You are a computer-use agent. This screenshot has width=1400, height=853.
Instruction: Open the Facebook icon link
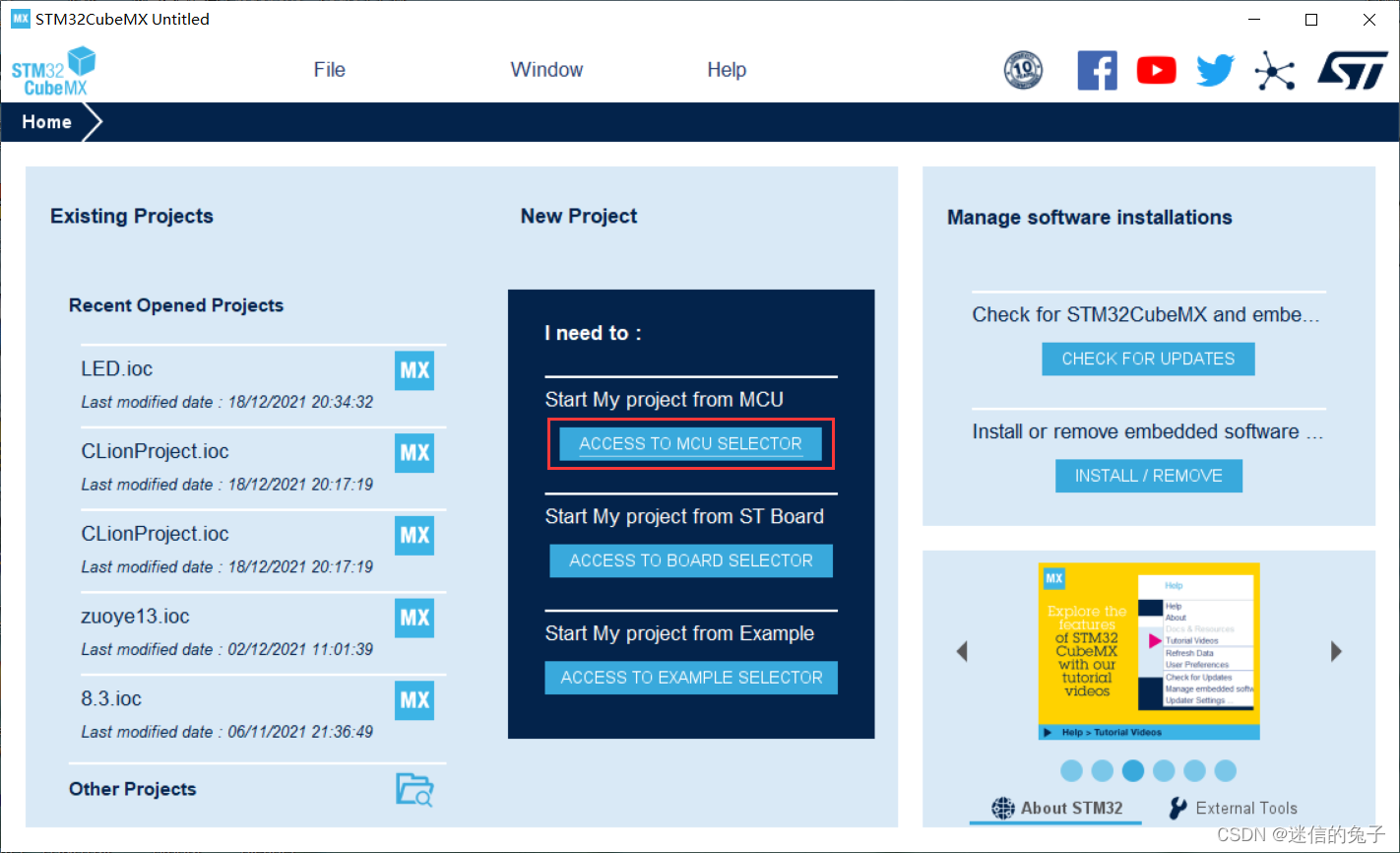tap(1097, 71)
